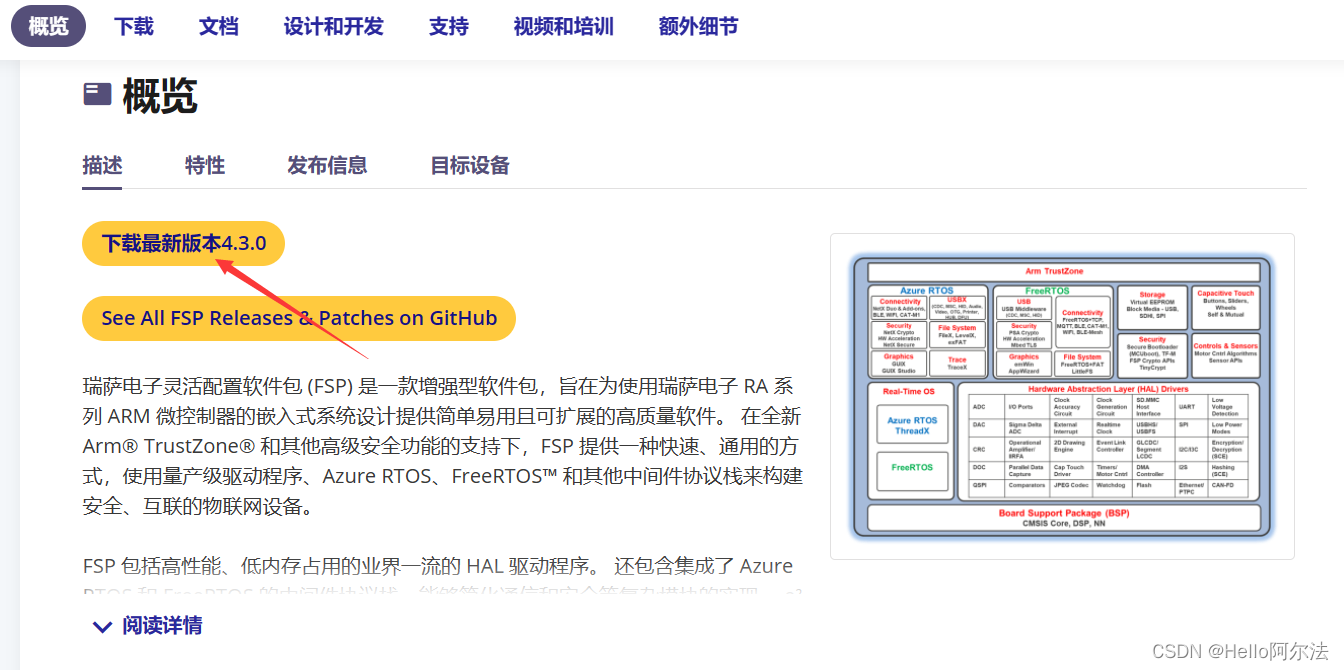The image size is (1344, 670).
Task: Open the 额外细节 navigation entry
Action: 698,27
